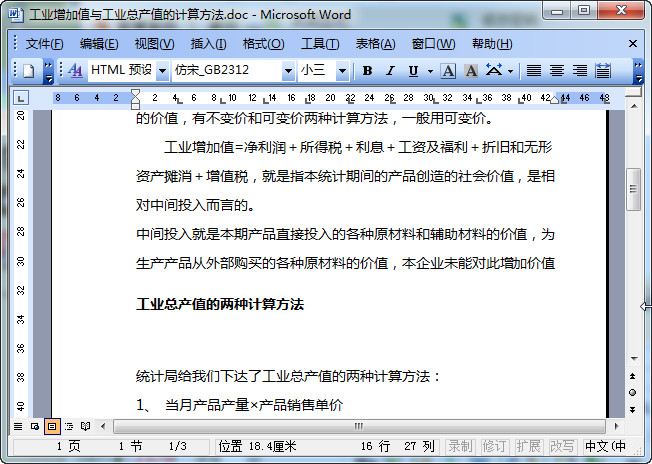Click the vertical scrollbar thumb

click(633, 189)
